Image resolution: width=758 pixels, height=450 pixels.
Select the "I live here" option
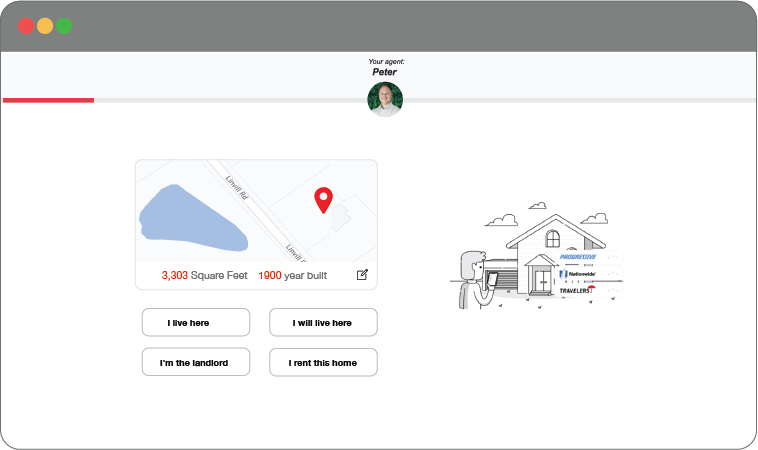pyautogui.click(x=196, y=323)
